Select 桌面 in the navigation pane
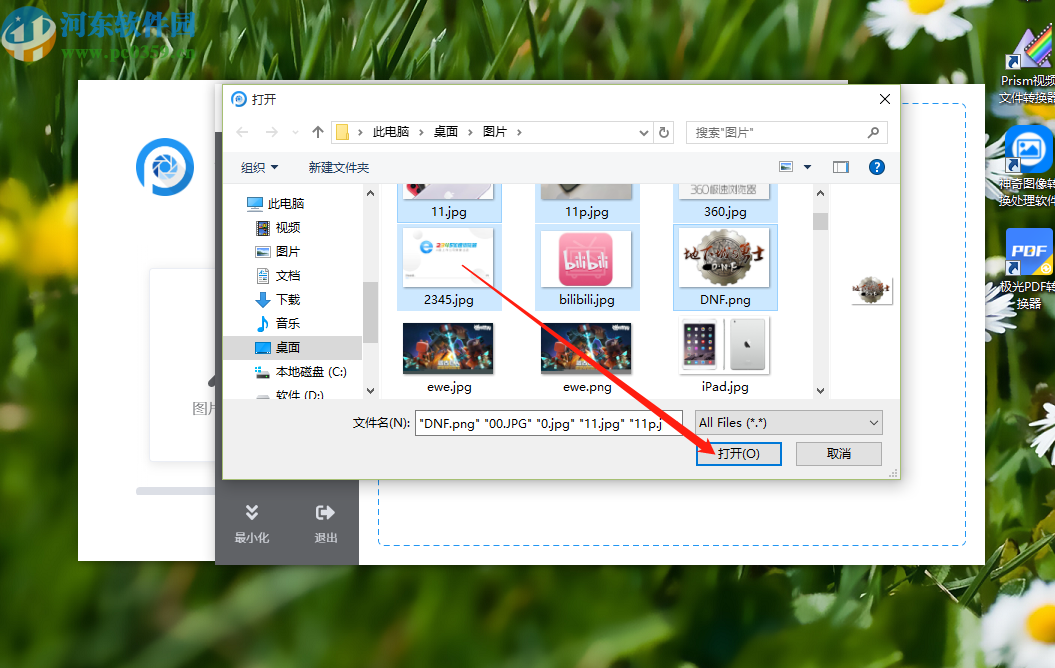Image resolution: width=1055 pixels, height=668 pixels. (x=278, y=348)
